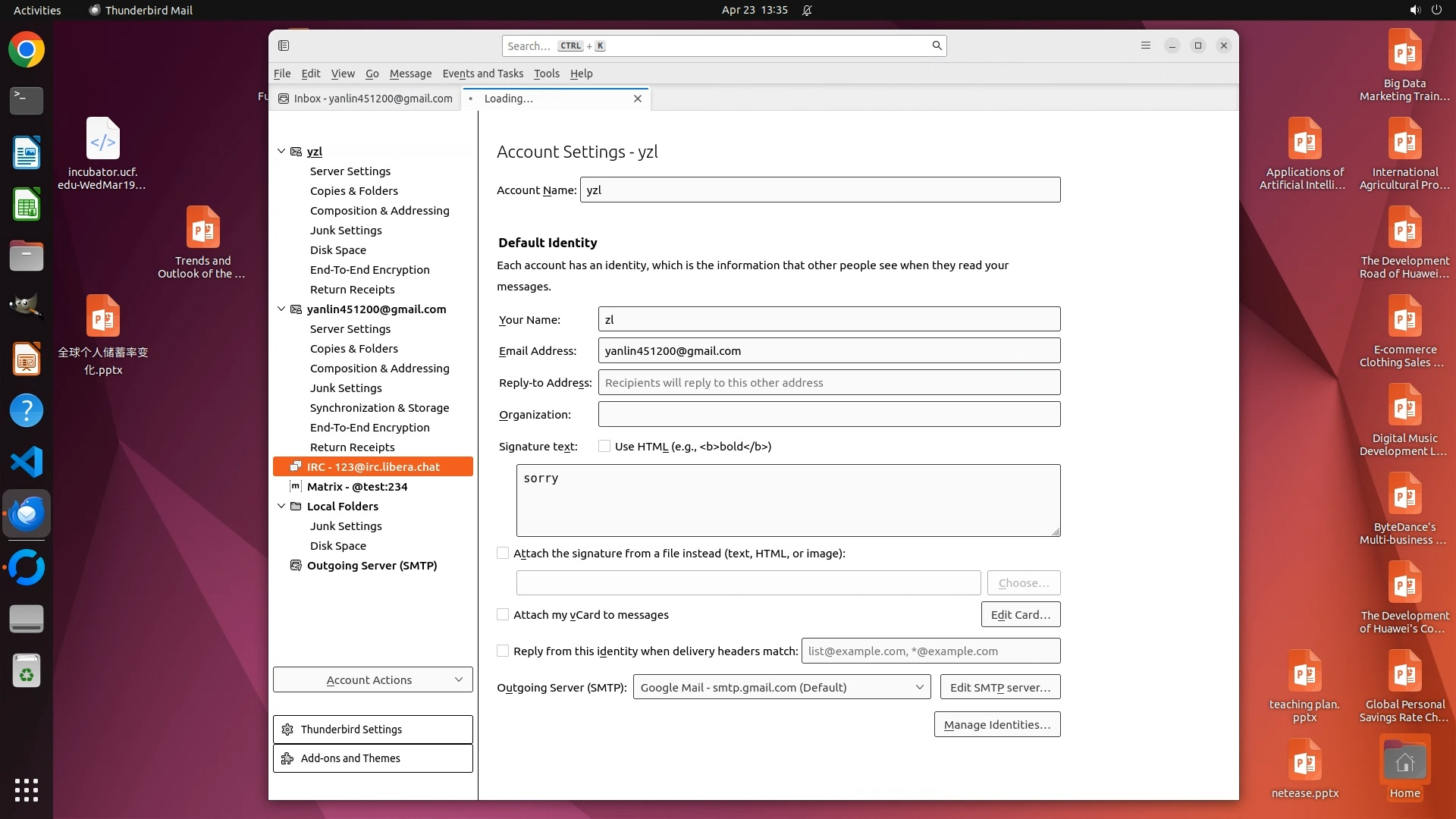Viewport: 1456px width, 819px height.
Task: Check Attach my vCard to messages
Action: pos(503,615)
